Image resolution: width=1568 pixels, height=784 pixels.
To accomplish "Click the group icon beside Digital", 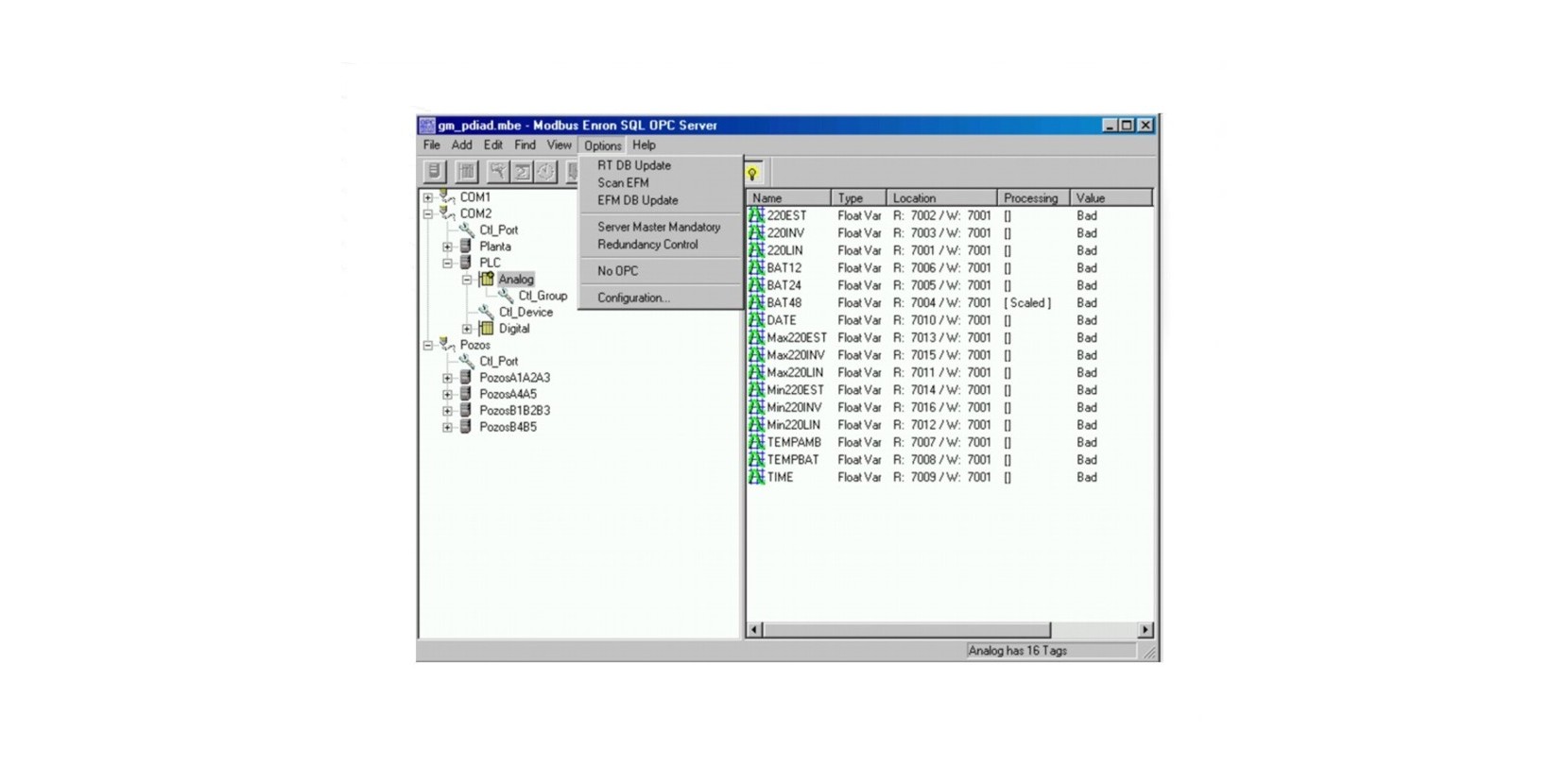I will 487,329.
